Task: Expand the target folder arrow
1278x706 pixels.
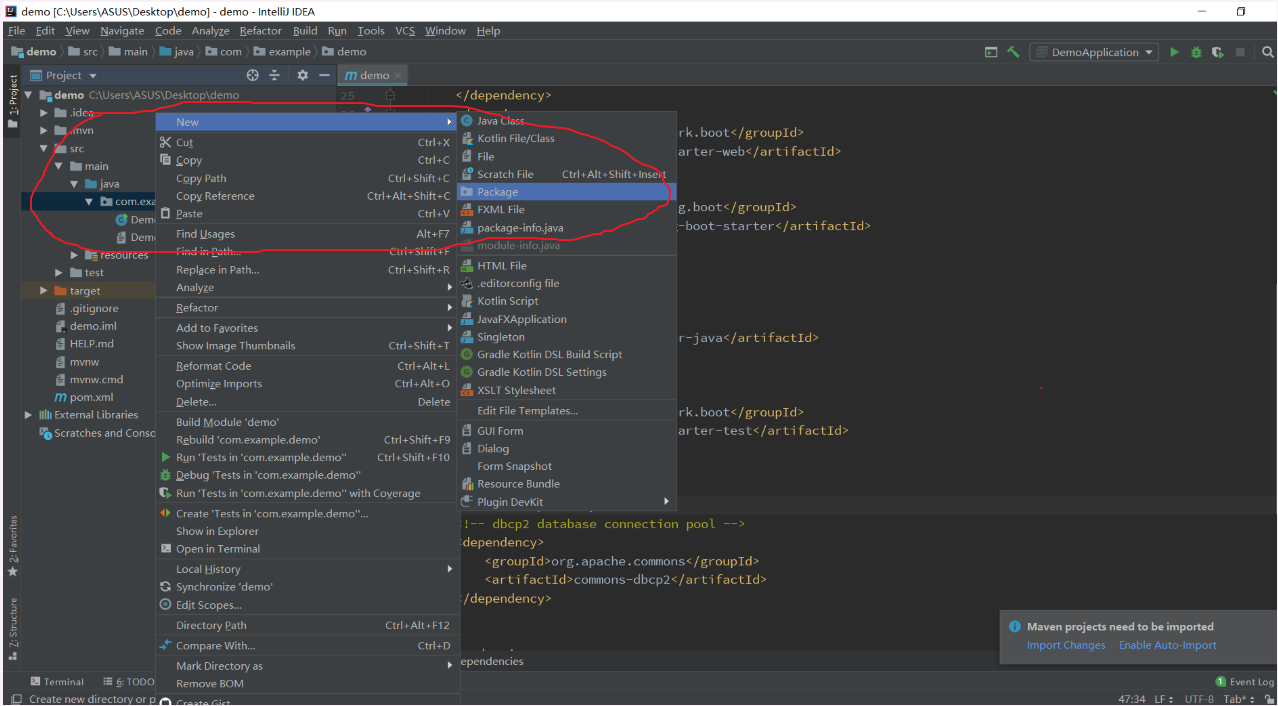Action: click(44, 291)
